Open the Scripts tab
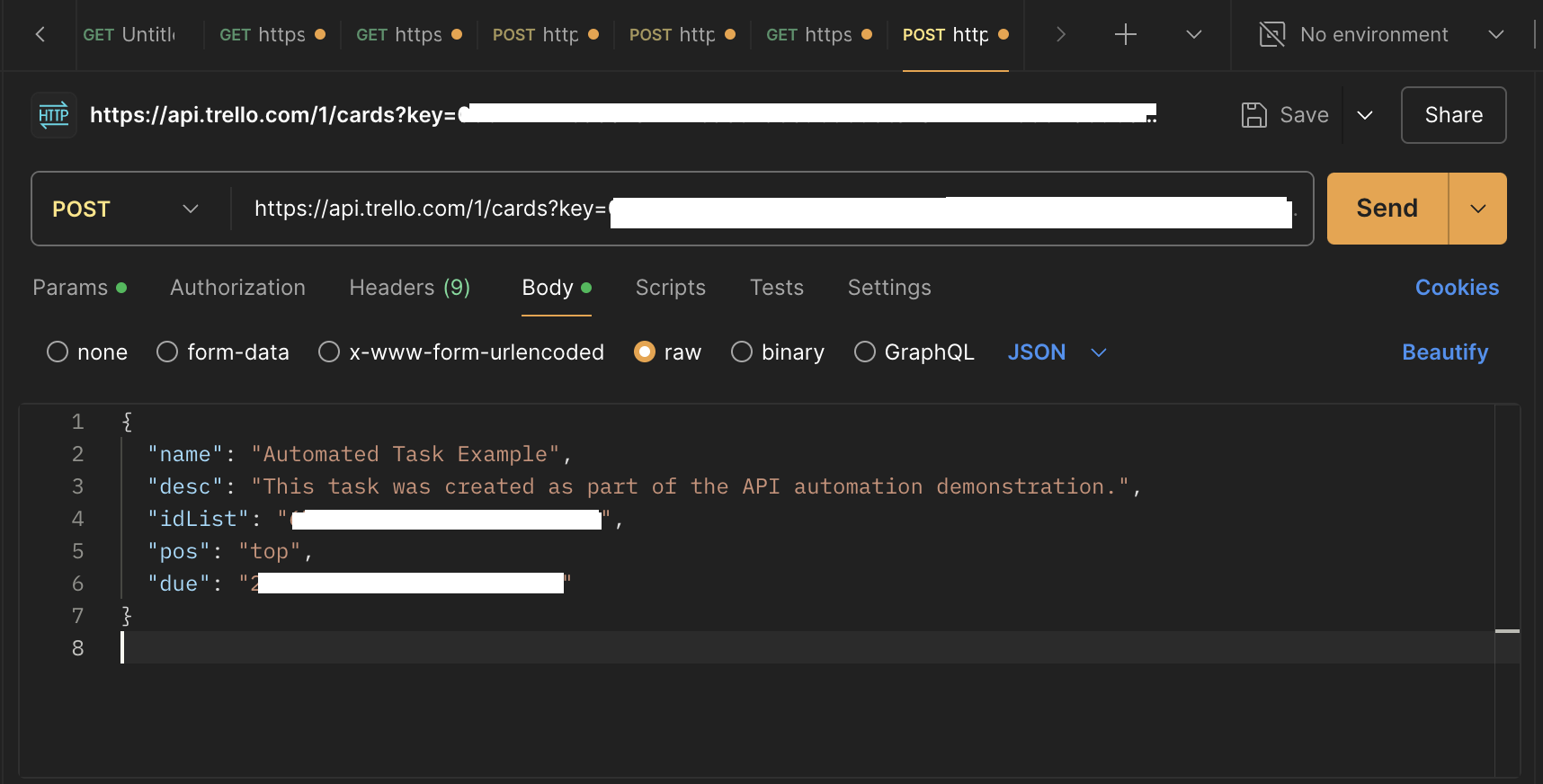Image resolution: width=1543 pixels, height=784 pixels. point(671,288)
